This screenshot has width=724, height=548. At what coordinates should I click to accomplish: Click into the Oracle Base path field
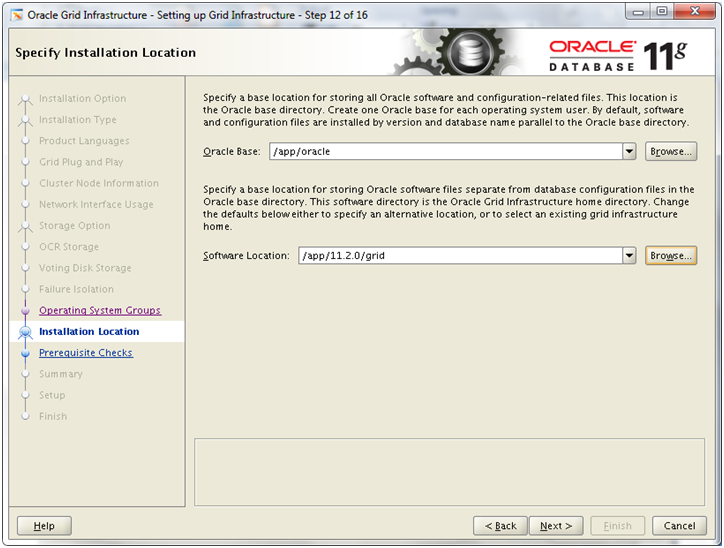click(446, 151)
